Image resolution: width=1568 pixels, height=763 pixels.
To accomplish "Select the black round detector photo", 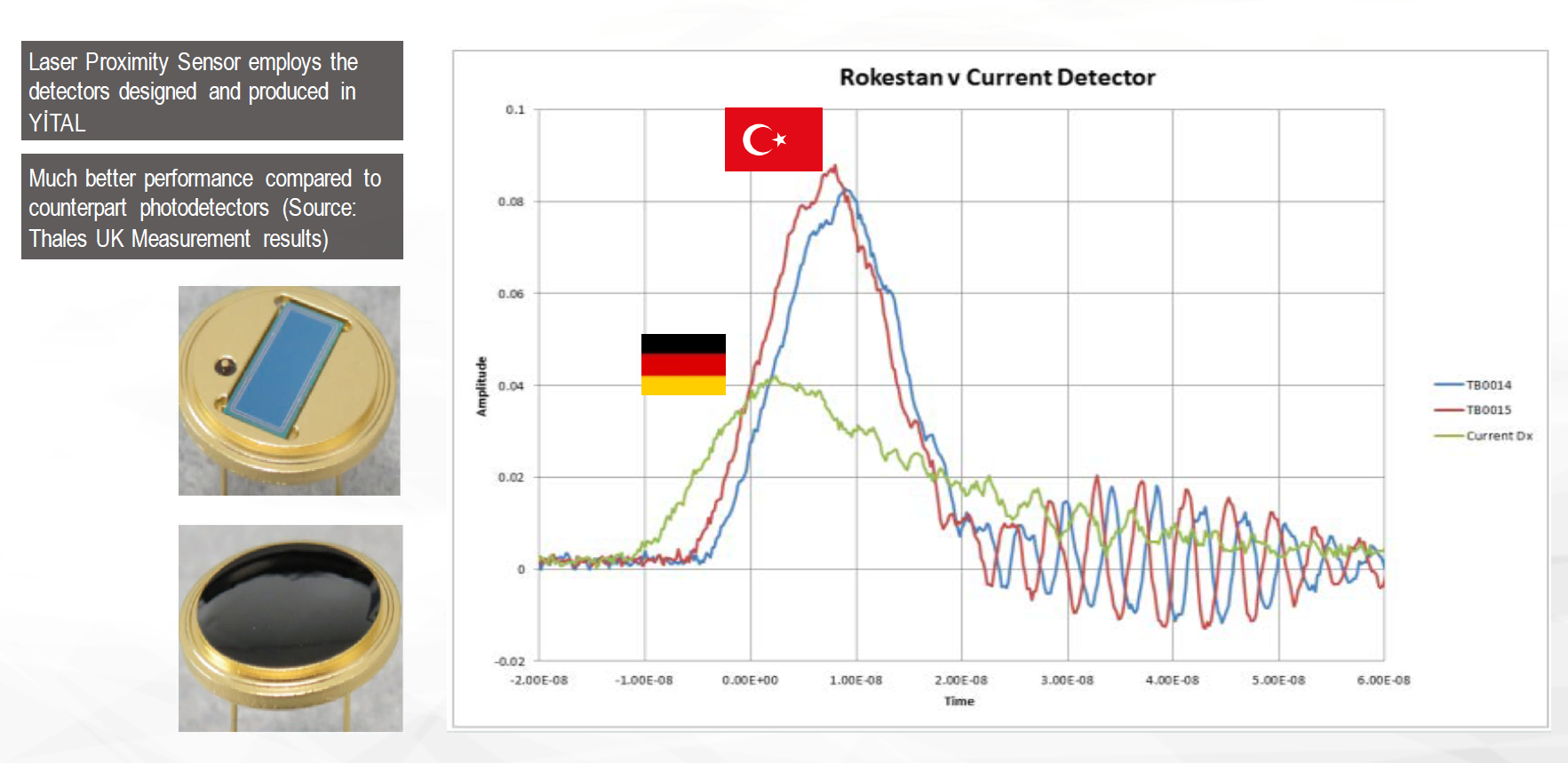I will (290, 628).
